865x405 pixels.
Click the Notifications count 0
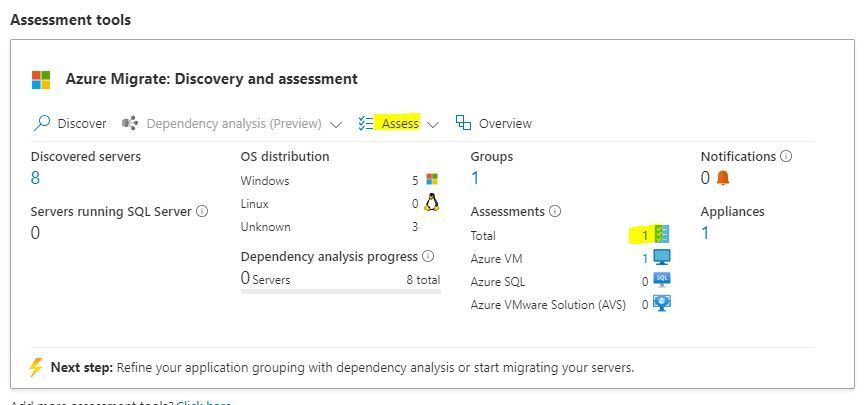click(x=705, y=178)
